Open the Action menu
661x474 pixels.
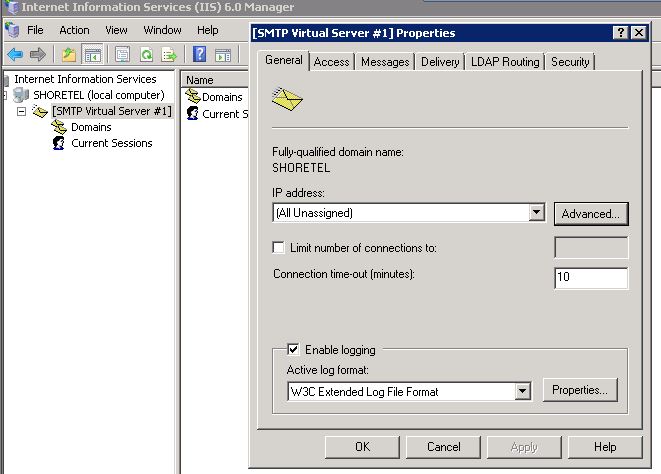[74, 30]
